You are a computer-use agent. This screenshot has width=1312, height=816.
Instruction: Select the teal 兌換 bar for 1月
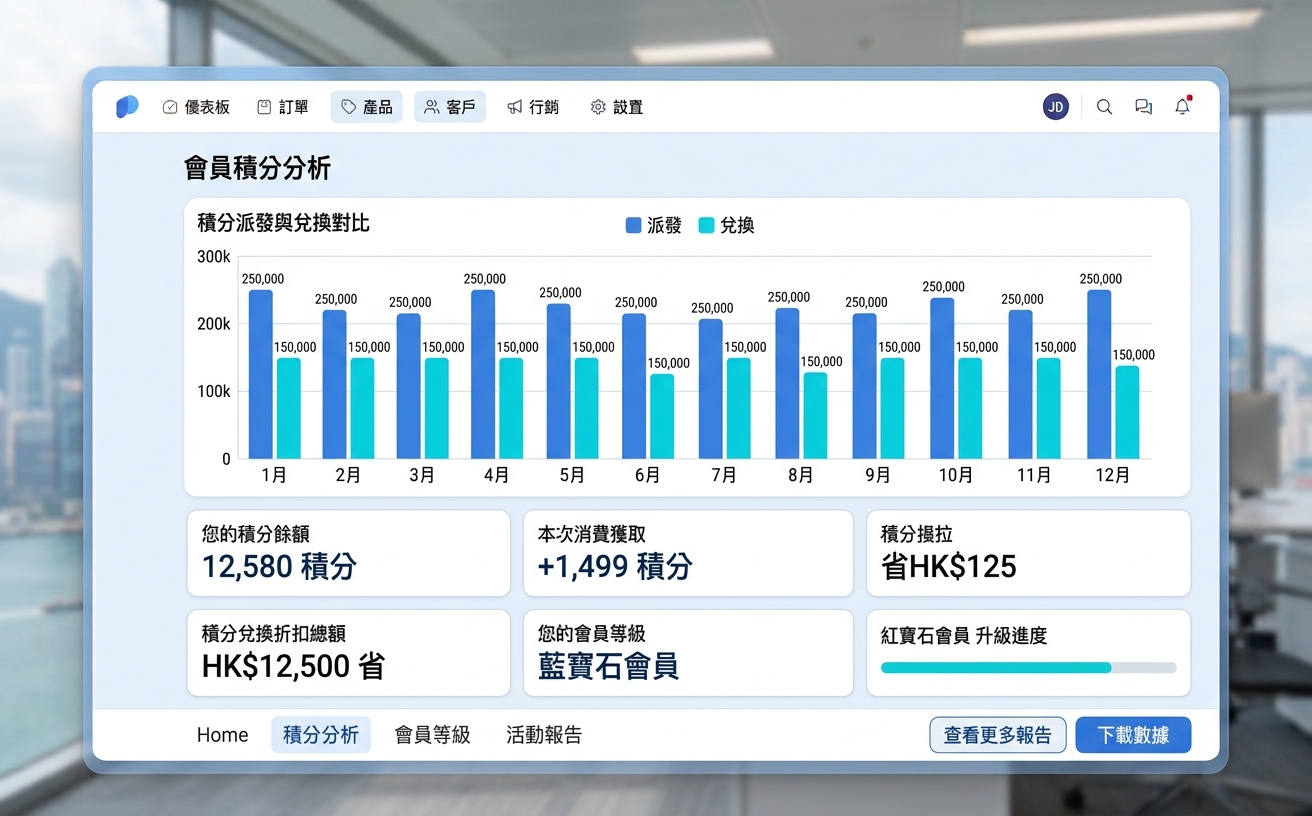pyautogui.click(x=289, y=408)
